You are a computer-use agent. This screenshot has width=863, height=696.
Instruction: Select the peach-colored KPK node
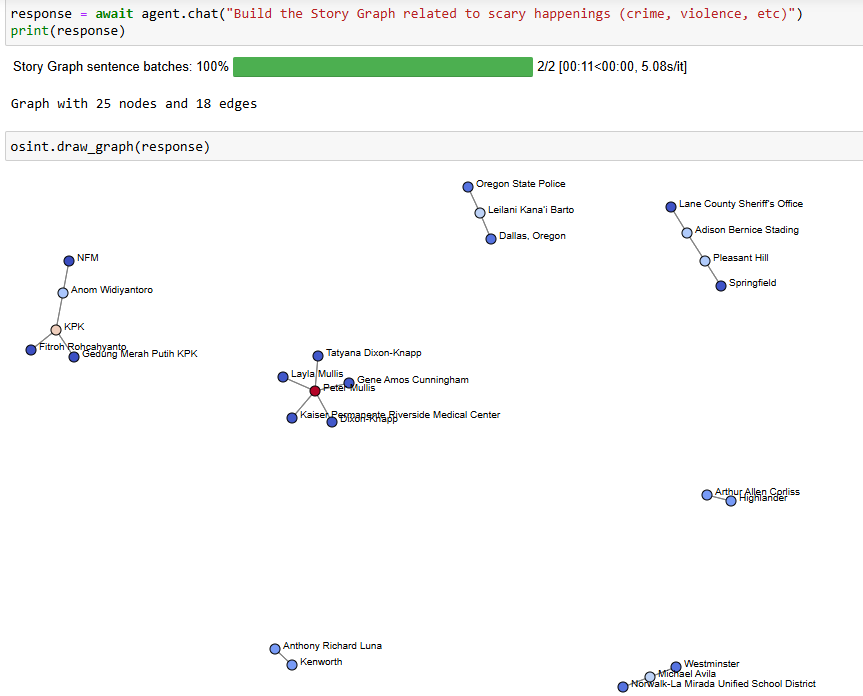click(x=56, y=330)
